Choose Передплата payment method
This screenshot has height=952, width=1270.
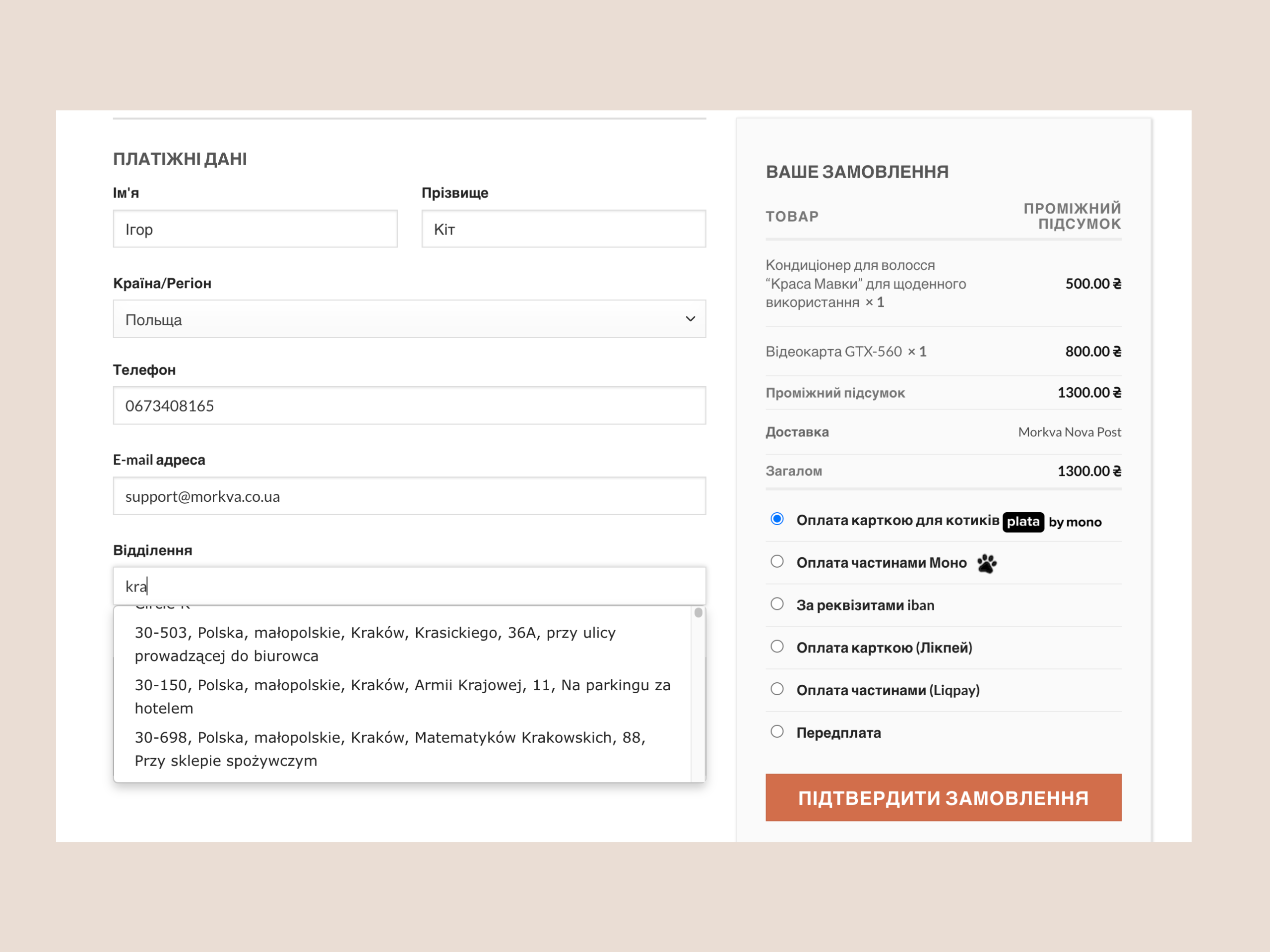point(777,732)
